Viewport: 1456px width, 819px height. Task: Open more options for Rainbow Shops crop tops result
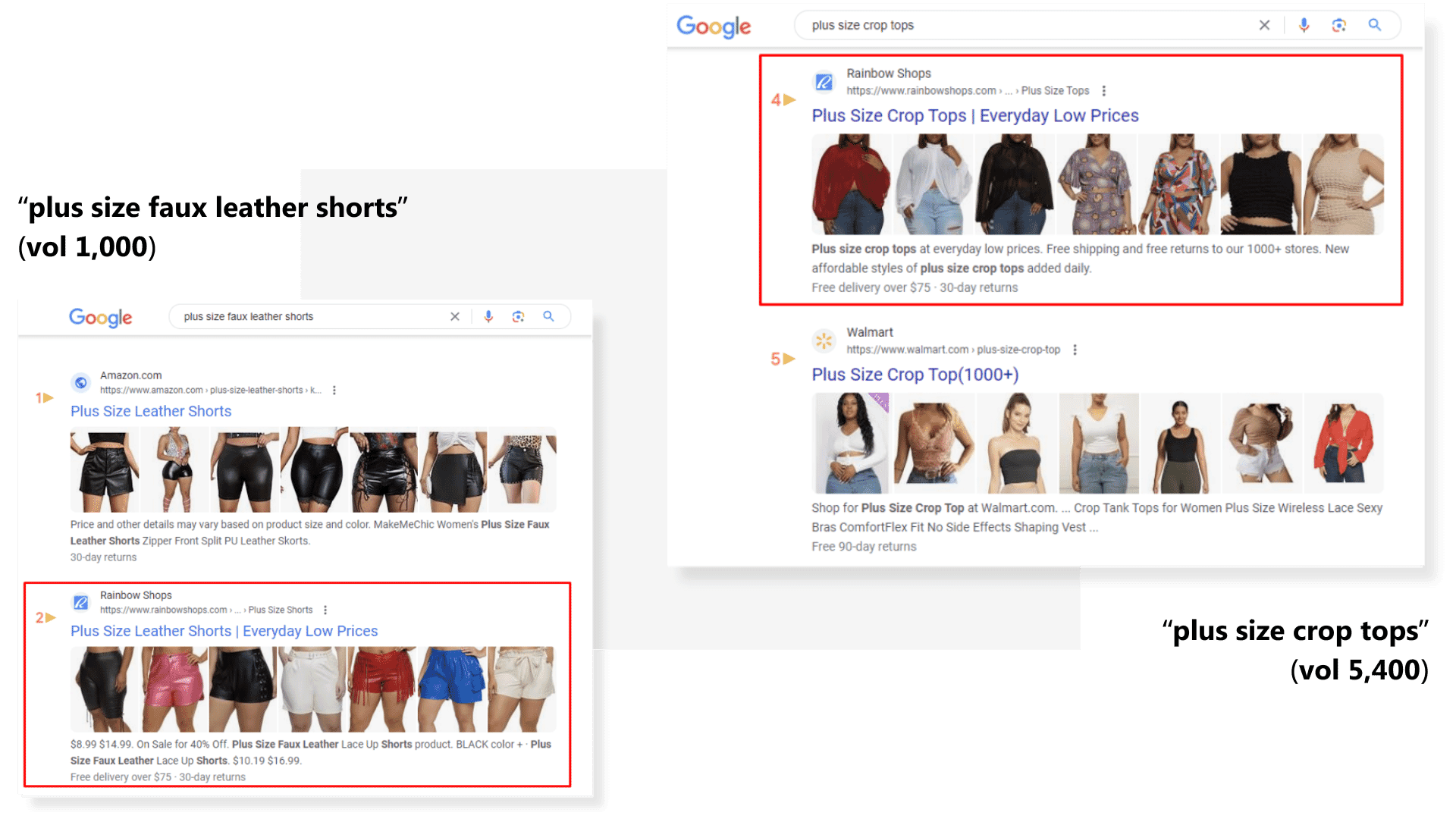(1103, 90)
